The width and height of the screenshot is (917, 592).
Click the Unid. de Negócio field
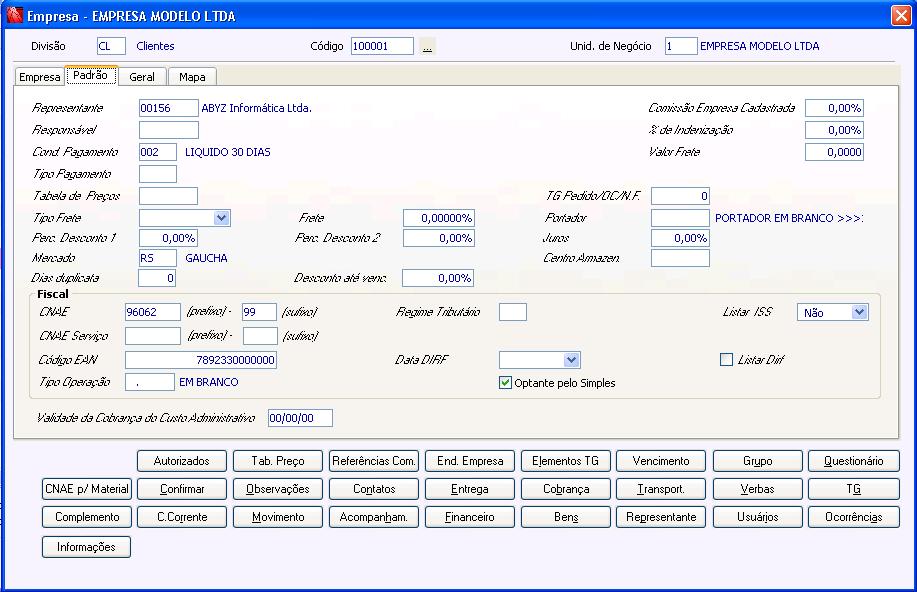681,46
